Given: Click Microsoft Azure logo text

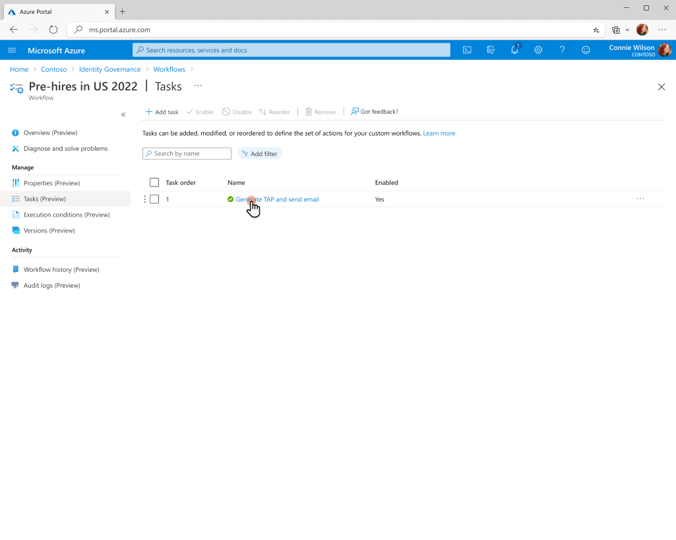Looking at the screenshot, I should [x=56, y=50].
